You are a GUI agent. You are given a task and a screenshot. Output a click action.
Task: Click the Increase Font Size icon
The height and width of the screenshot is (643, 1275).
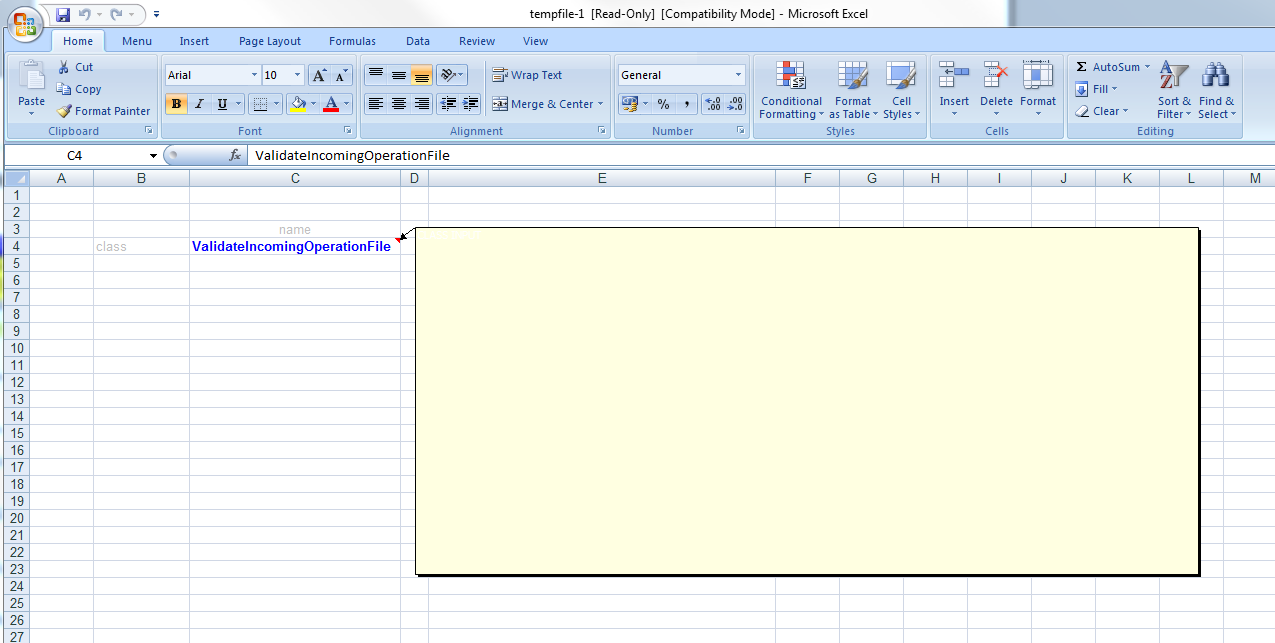(x=319, y=75)
